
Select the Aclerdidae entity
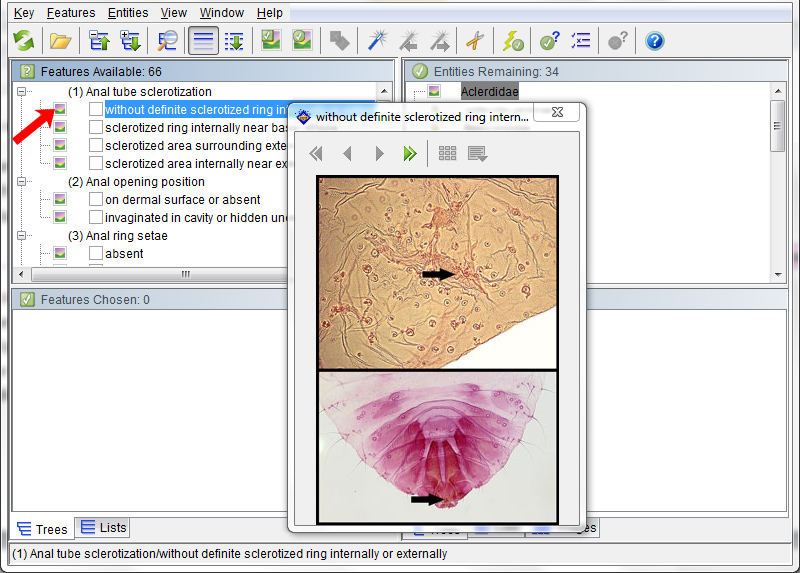(x=489, y=92)
